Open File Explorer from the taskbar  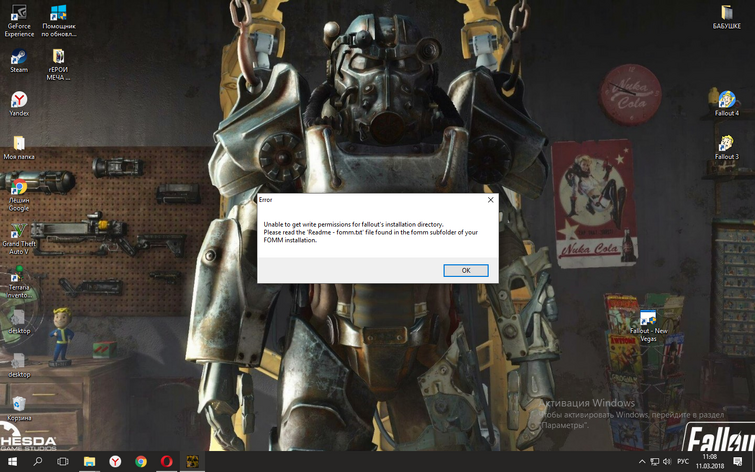(x=89, y=461)
